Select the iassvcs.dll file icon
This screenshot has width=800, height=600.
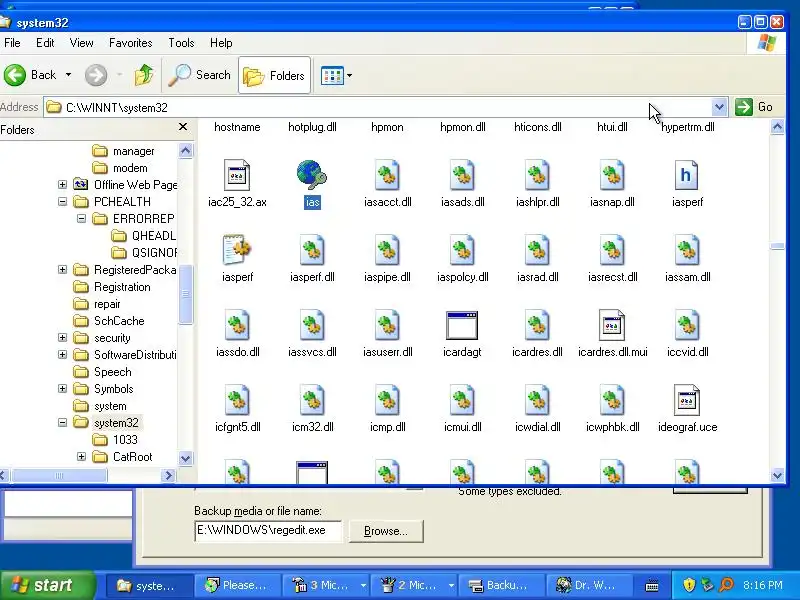(x=312, y=324)
